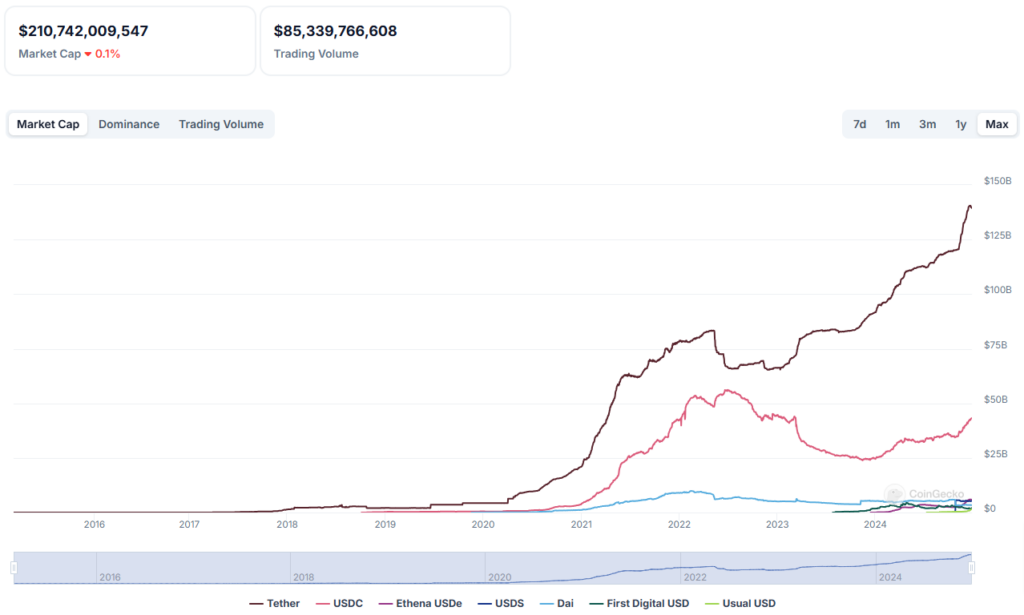Click the Max time range button

coord(997,124)
